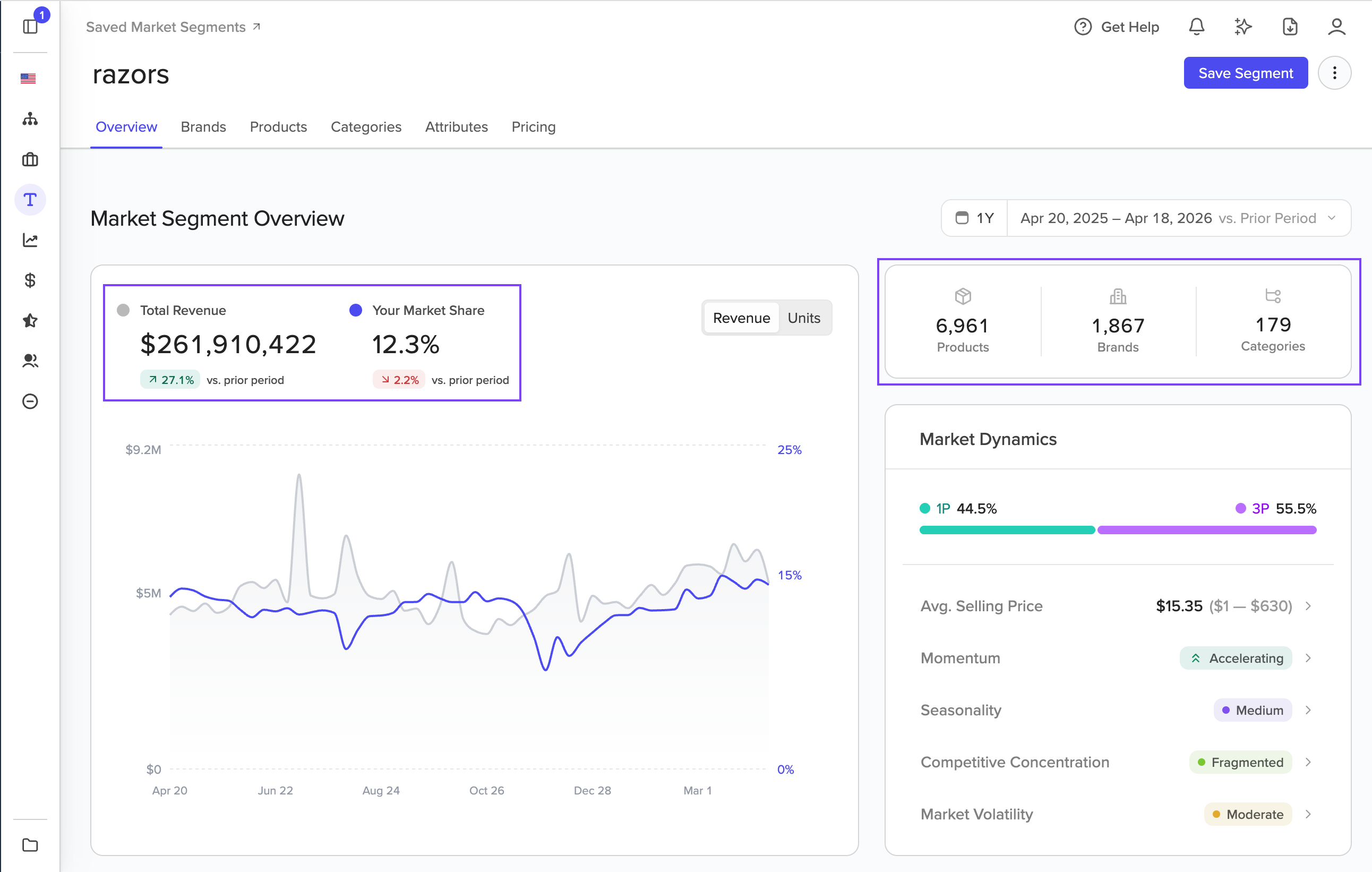Viewport: 1372px width, 872px height.
Task: Click the Brands building icon
Action: pos(1118,296)
